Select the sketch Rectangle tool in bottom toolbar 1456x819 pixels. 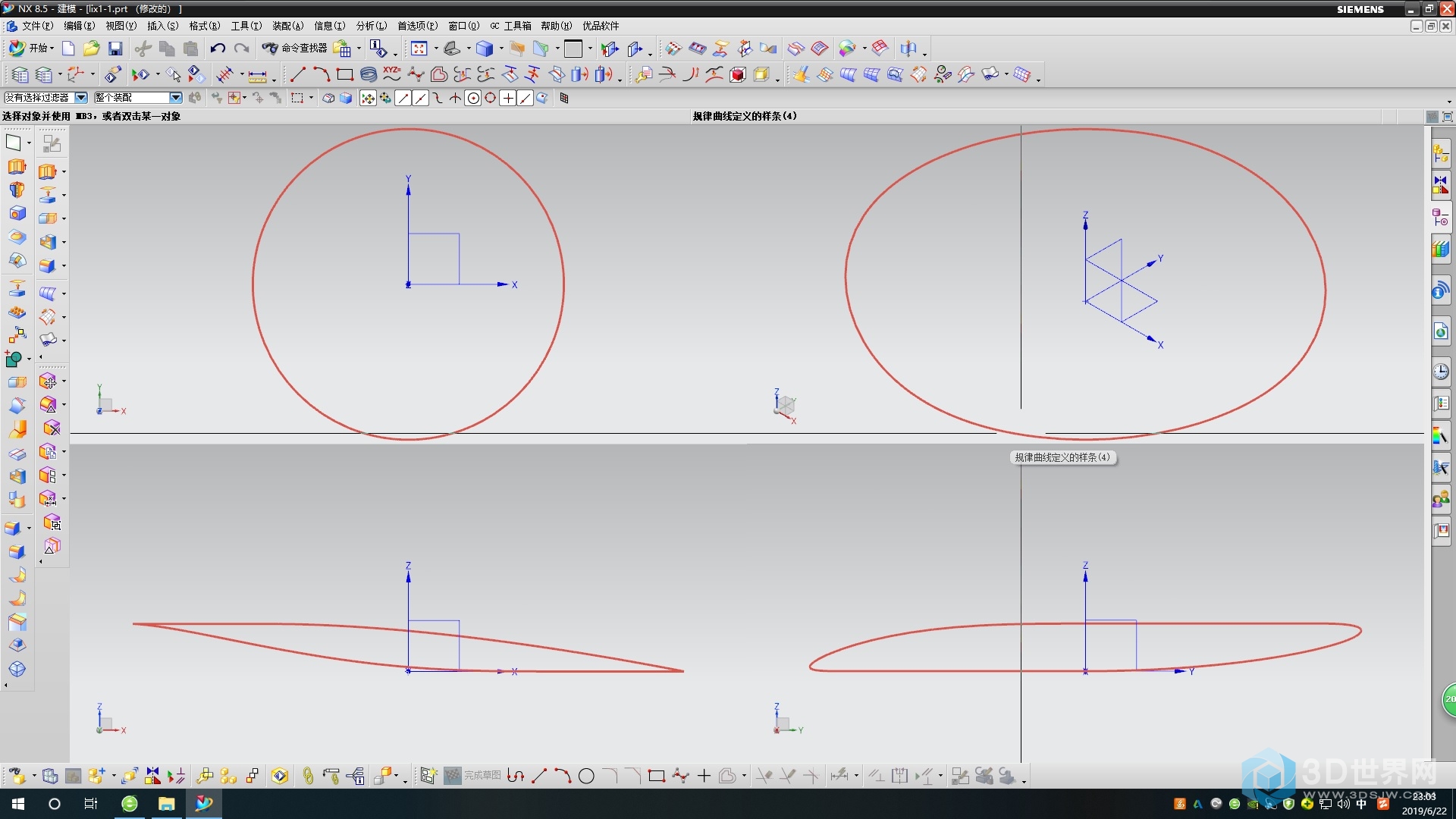(657, 776)
